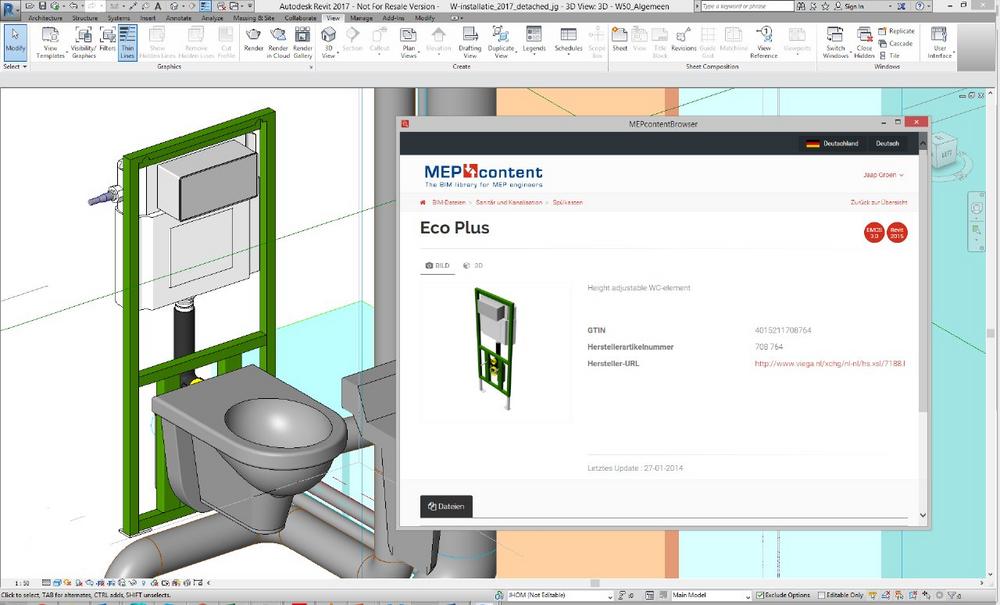Create a new Sheet from the ribbon
Image resolution: width=1000 pixels, height=605 pixels.
(x=620, y=40)
